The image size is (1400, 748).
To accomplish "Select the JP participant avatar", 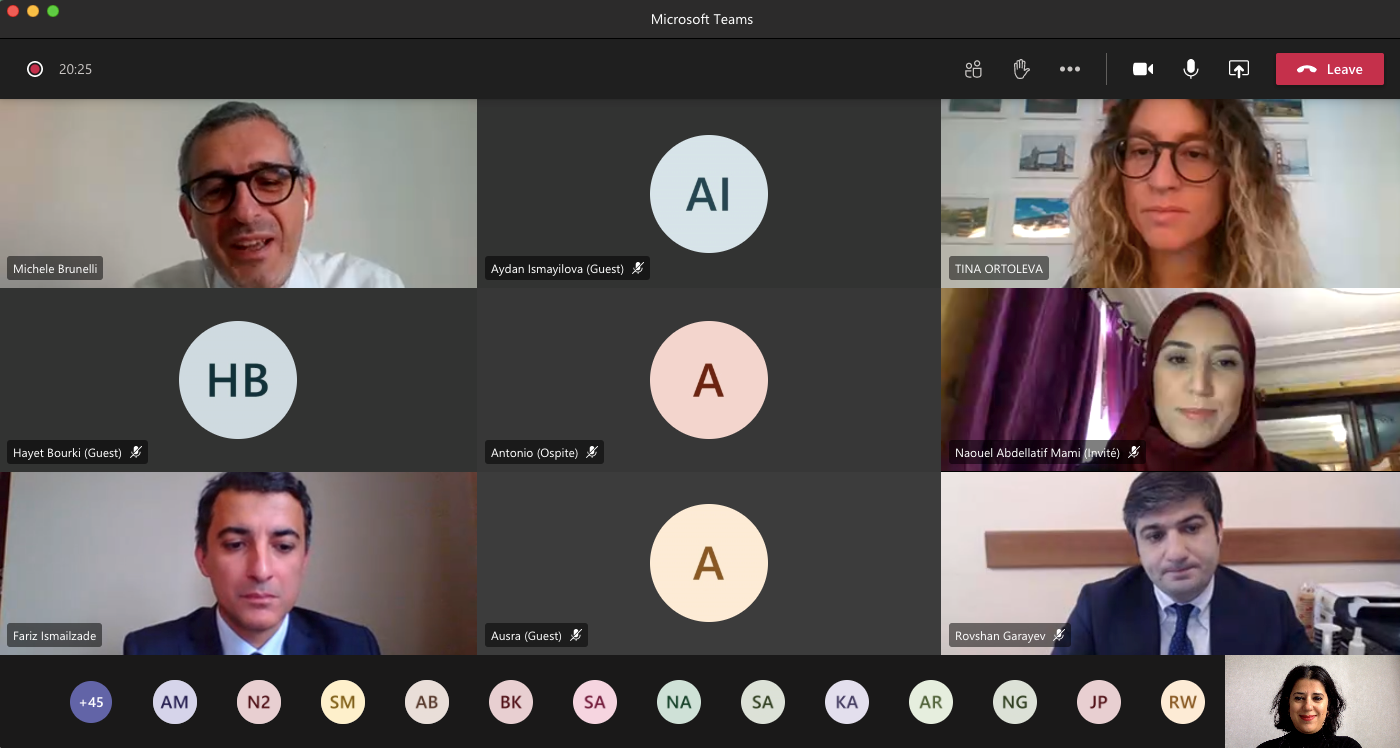I will [x=1099, y=702].
